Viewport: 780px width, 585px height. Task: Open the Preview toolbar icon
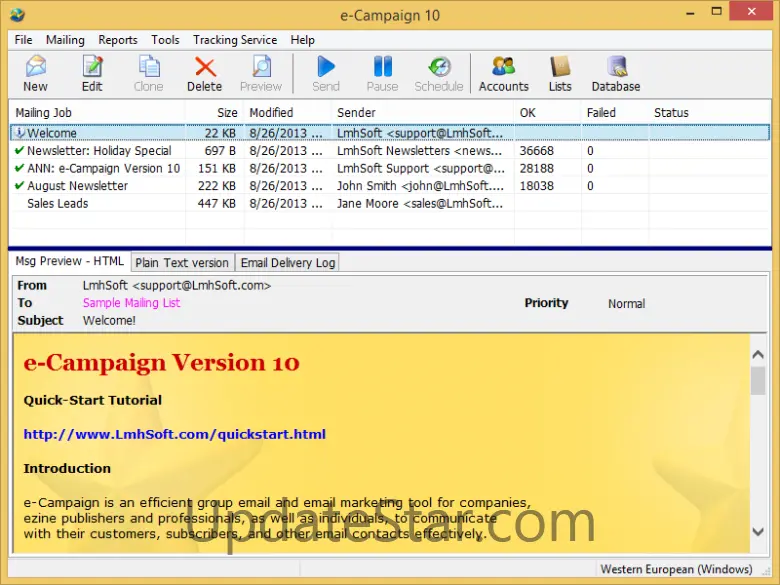[x=261, y=74]
